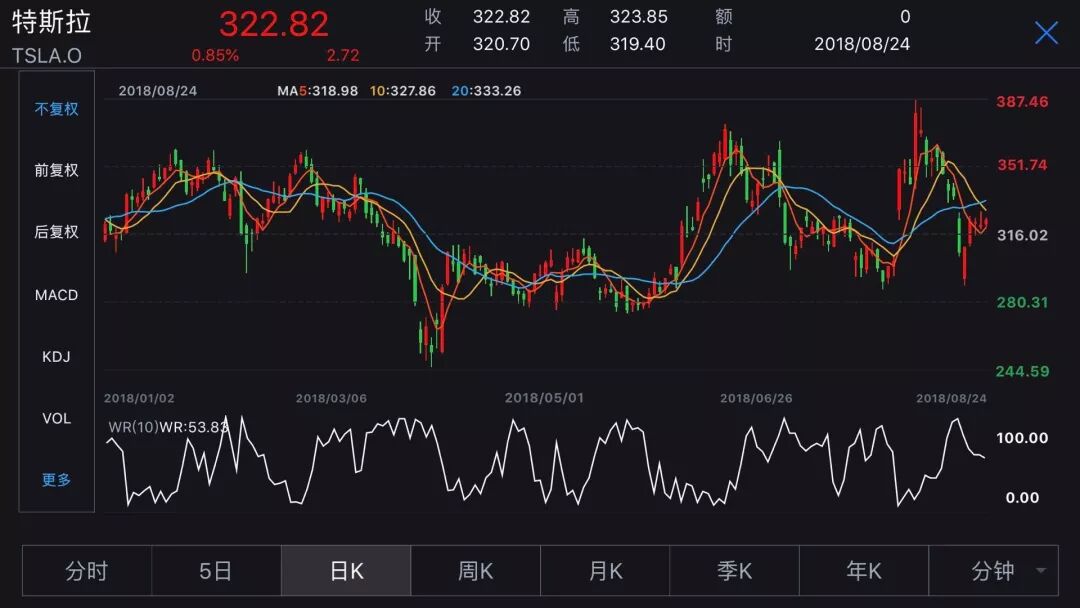Click the 316.02 price axis label

pos(1022,235)
